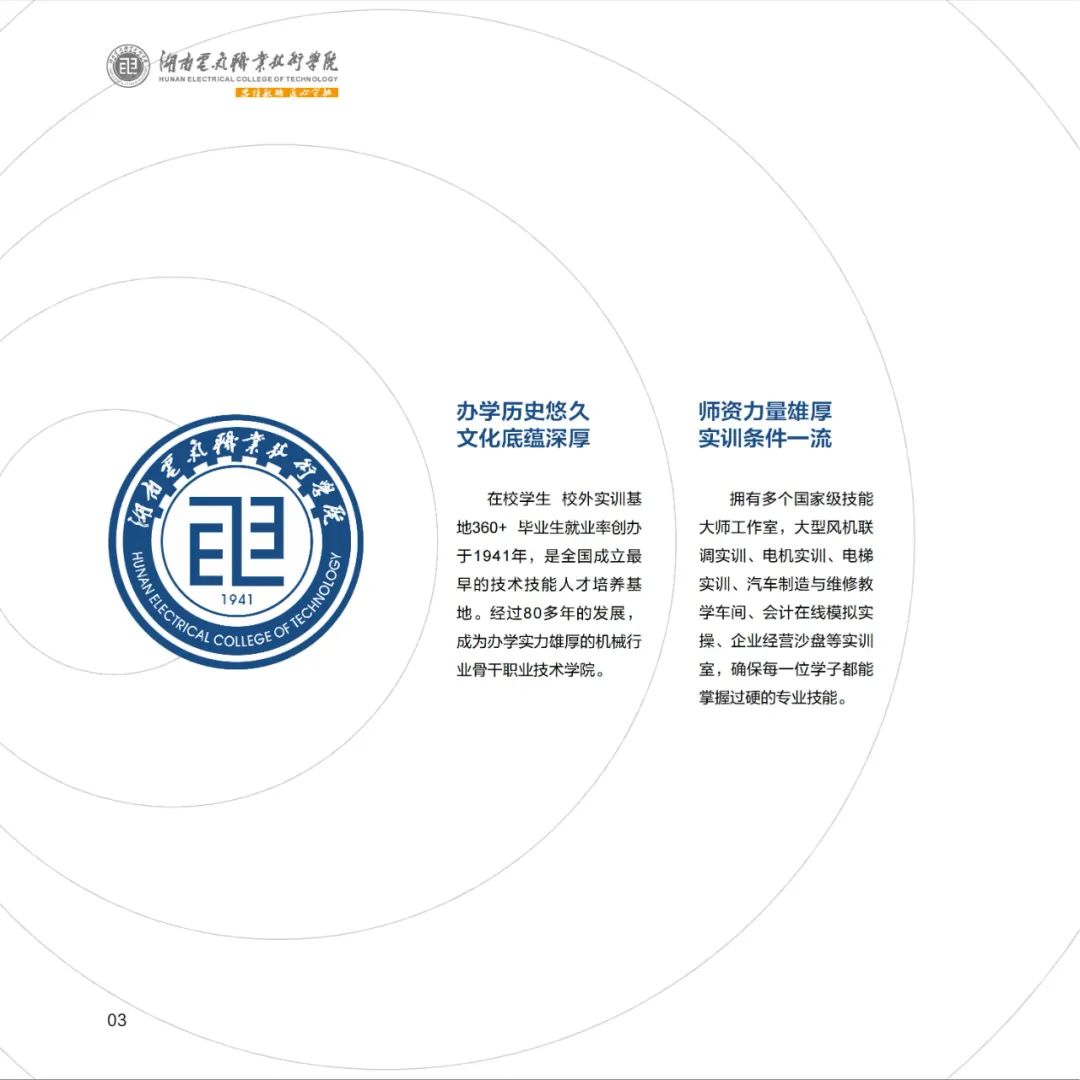Image resolution: width=1080 pixels, height=1080 pixels.
Task: Click the blue glyph at the large seal's center
Action: tap(237, 540)
